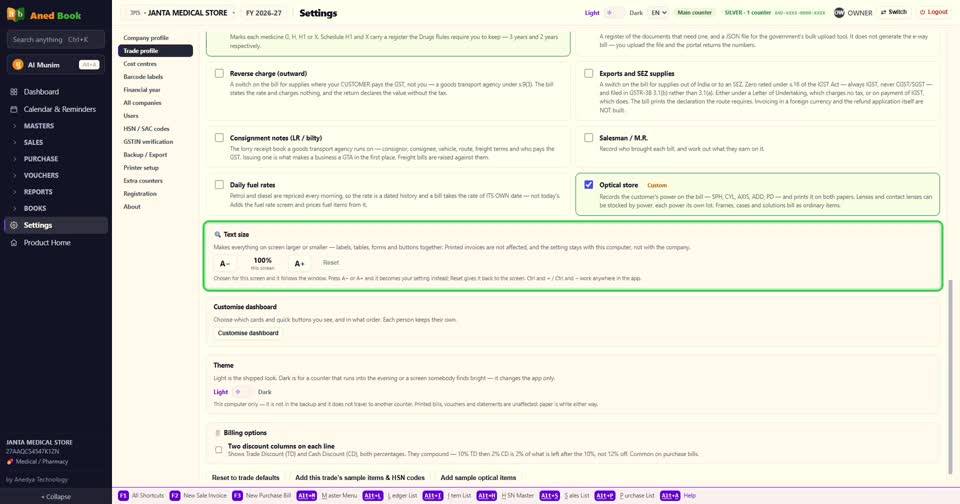This screenshot has width=960, height=504.
Task: Increase text size with A+ button
Action: click(x=299, y=263)
